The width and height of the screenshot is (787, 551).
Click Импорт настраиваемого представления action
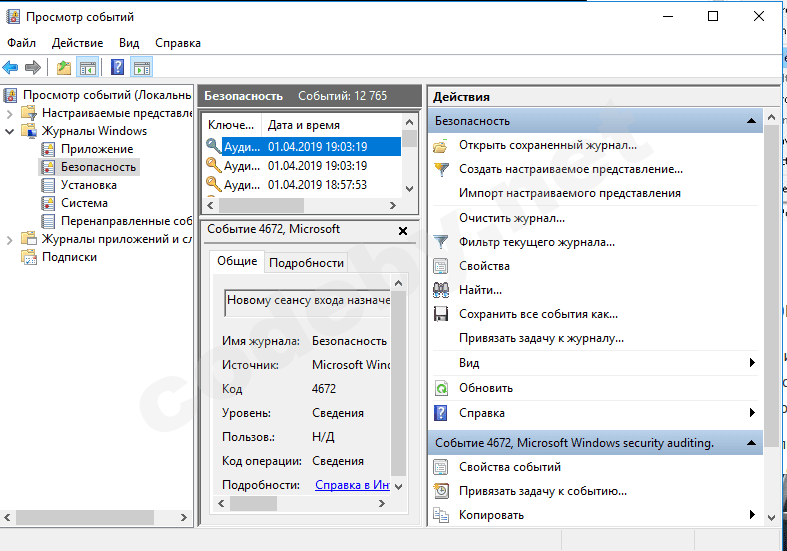[x=570, y=194]
